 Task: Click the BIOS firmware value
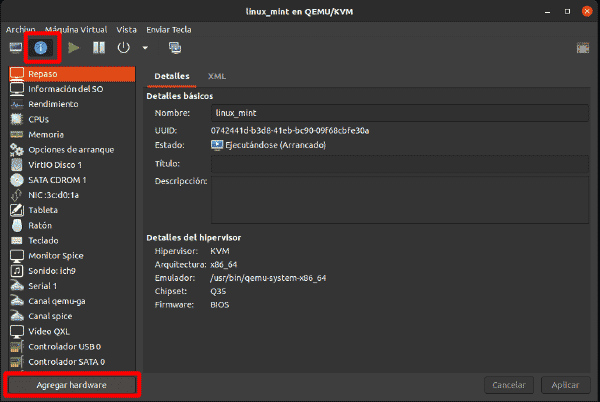click(x=220, y=305)
